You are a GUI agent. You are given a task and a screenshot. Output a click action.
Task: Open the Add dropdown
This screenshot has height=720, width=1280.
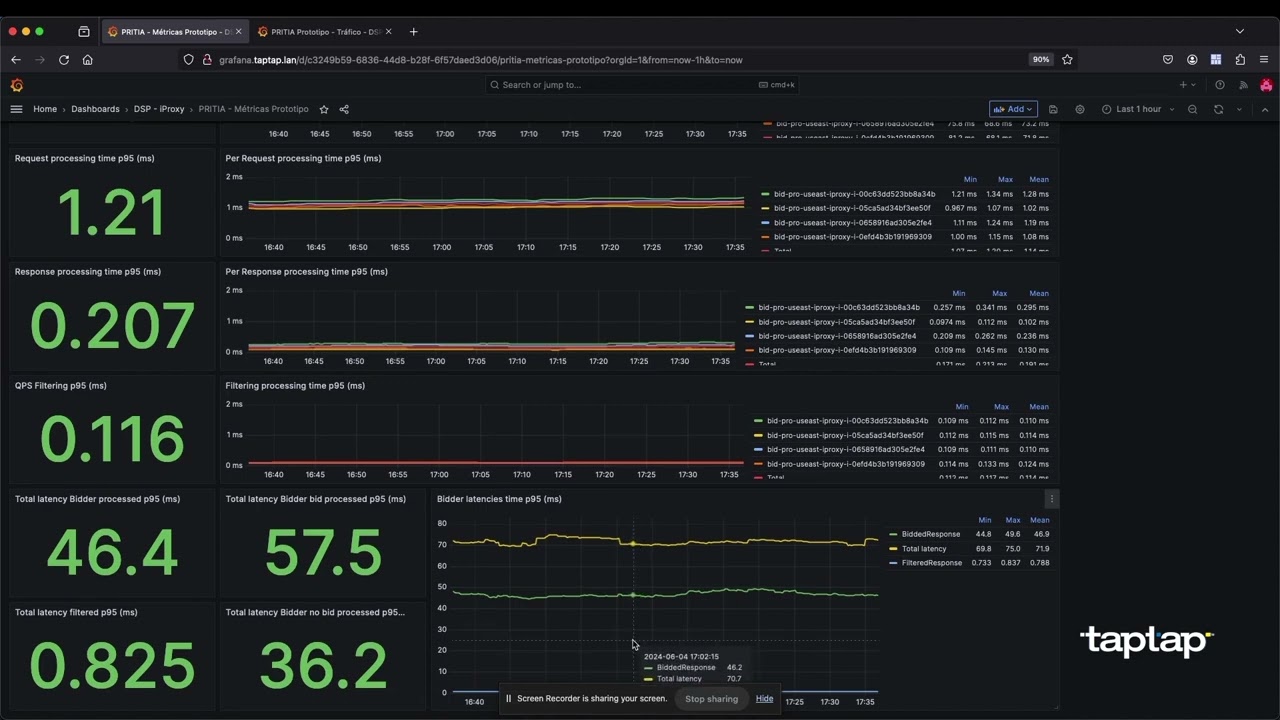[1013, 109]
